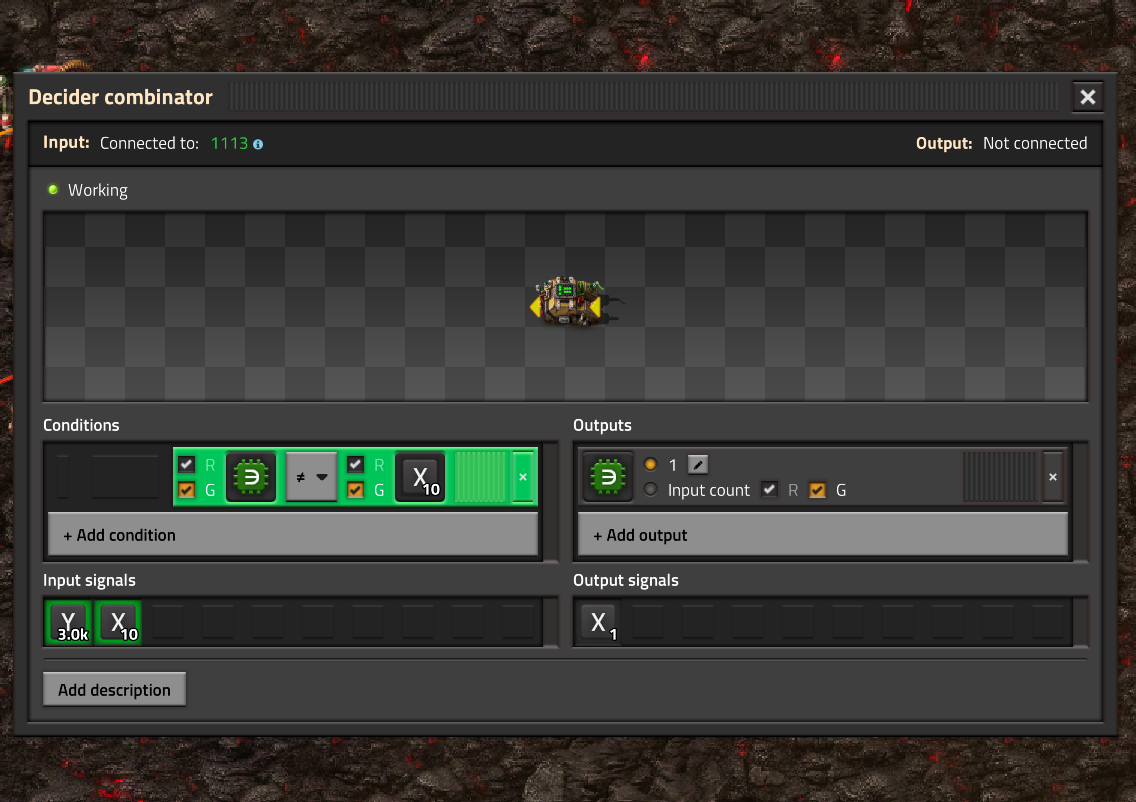The image size is (1136, 802).
Task: Uncheck the R wire checkbox for the X signal
Action: pyautogui.click(x=355, y=464)
